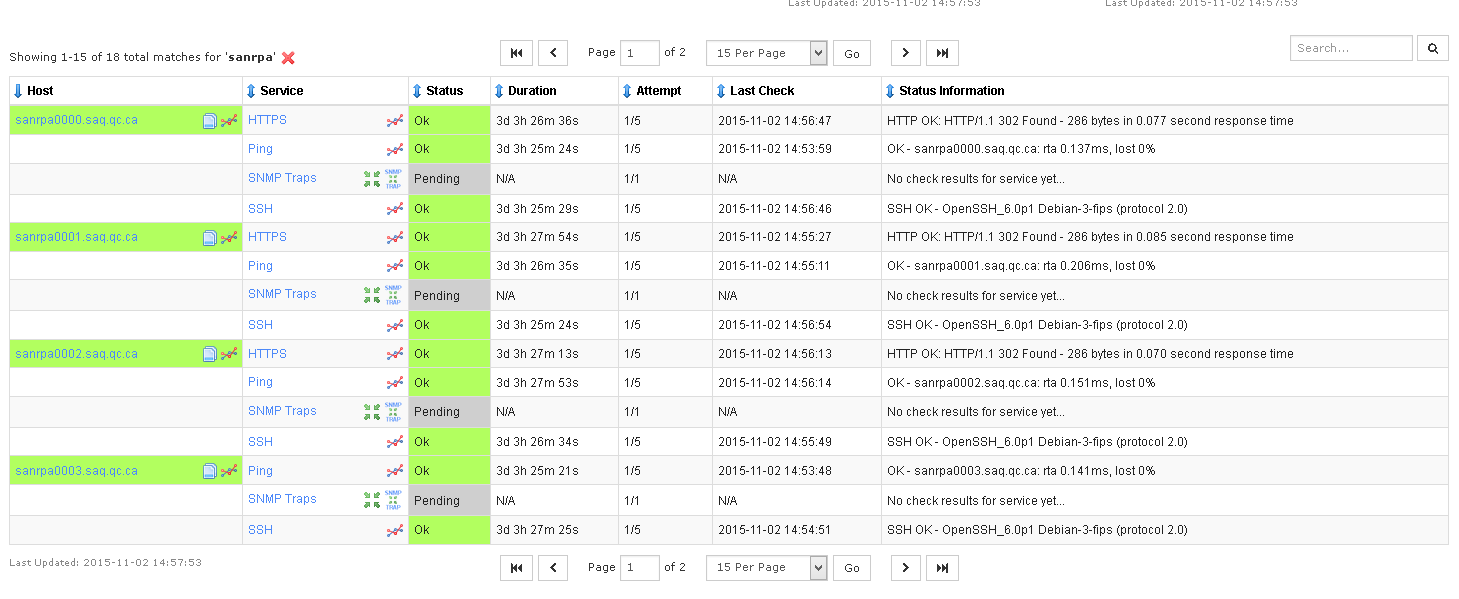Sort table by Last Check column

762,91
